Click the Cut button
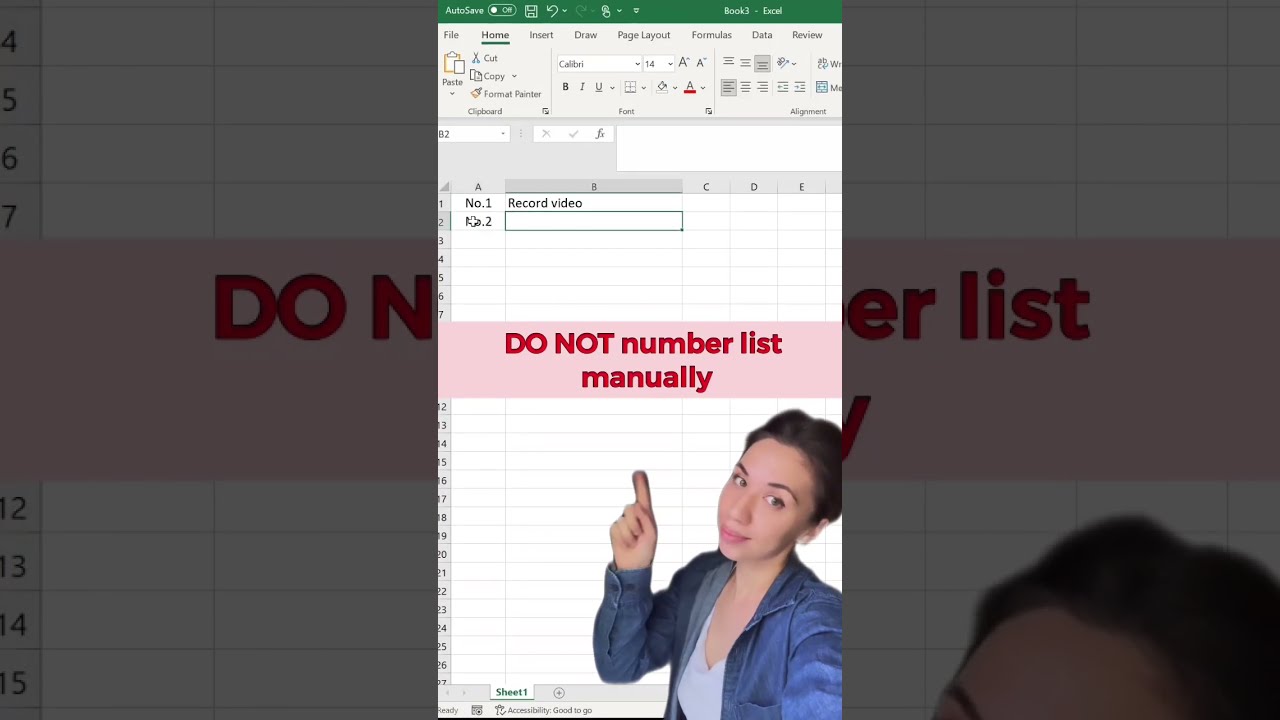The width and height of the screenshot is (1280, 720). click(485, 58)
